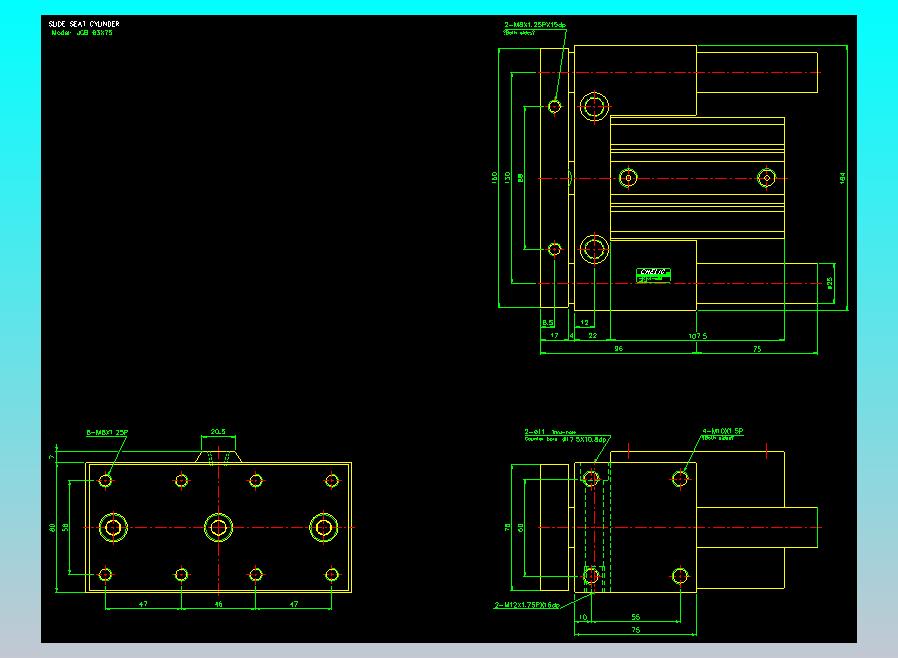This screenshot has height=658, width=898.
Task: Select the 2-ø11 thru-hole callout
Action: 550,432
